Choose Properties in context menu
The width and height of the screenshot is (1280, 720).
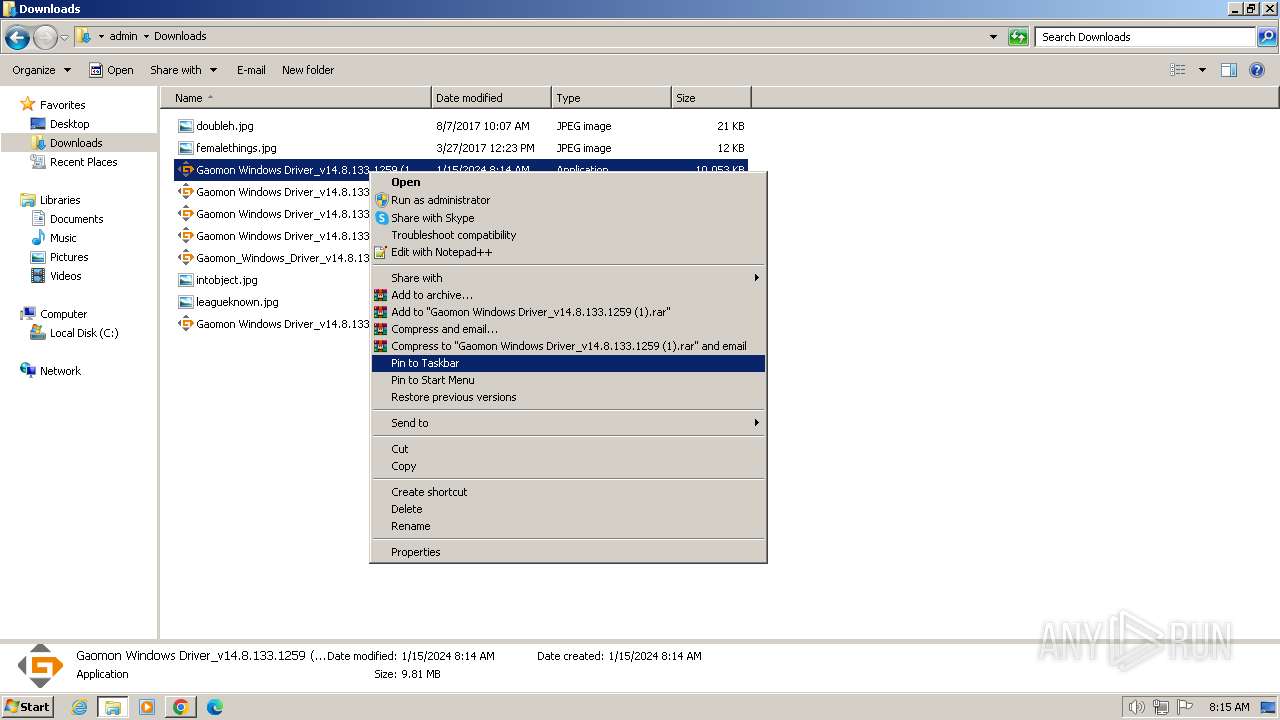coord(568,552)
